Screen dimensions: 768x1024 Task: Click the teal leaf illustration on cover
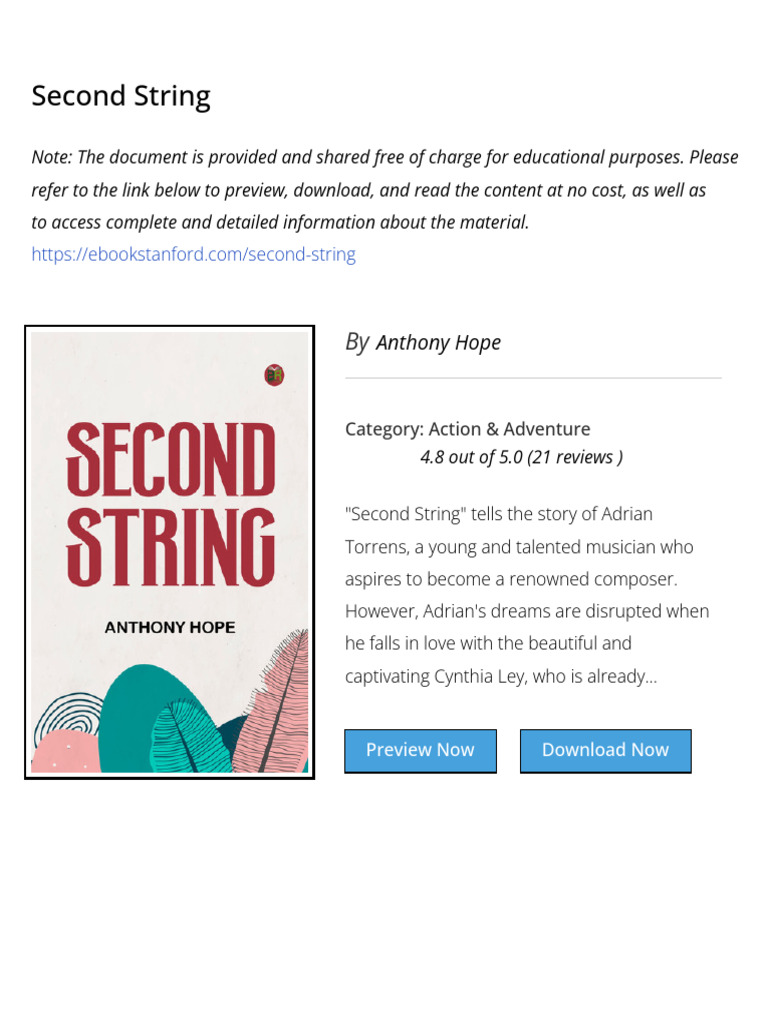click(x=189, y=737)
